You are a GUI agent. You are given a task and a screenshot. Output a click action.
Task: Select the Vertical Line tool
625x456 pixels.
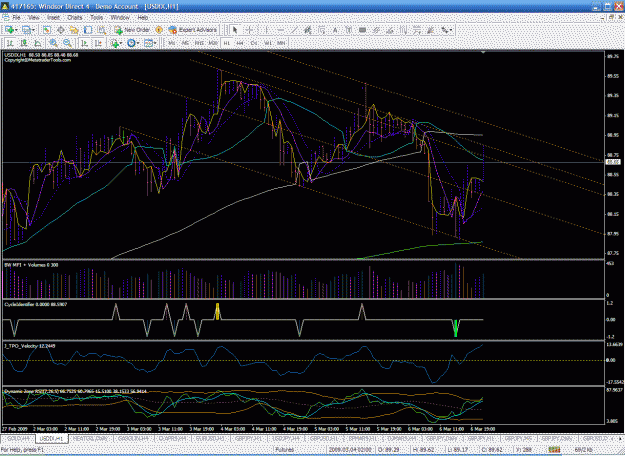[x=266, y=30]
